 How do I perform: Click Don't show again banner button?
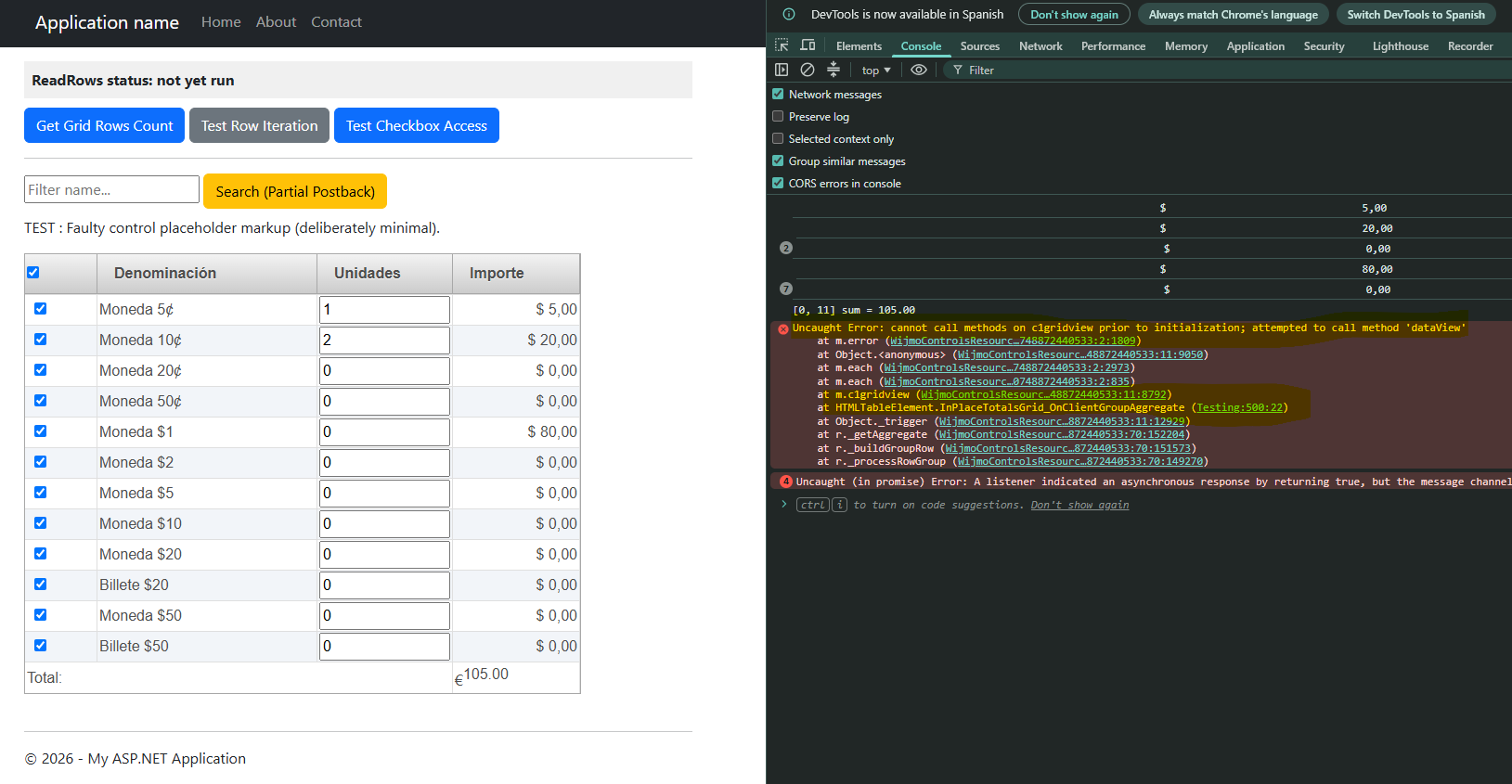[x=1074, y=14]
